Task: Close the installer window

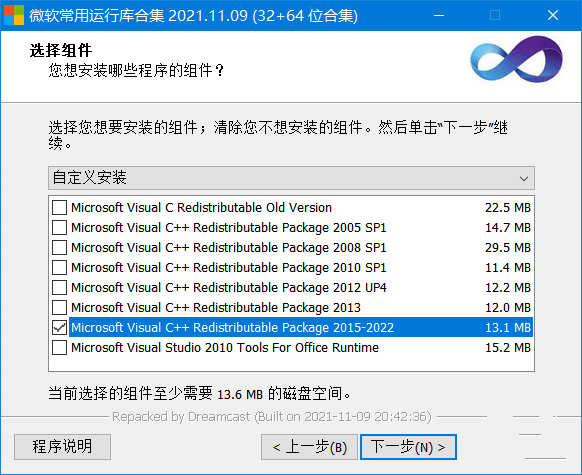Action: [x=553, y=15]
